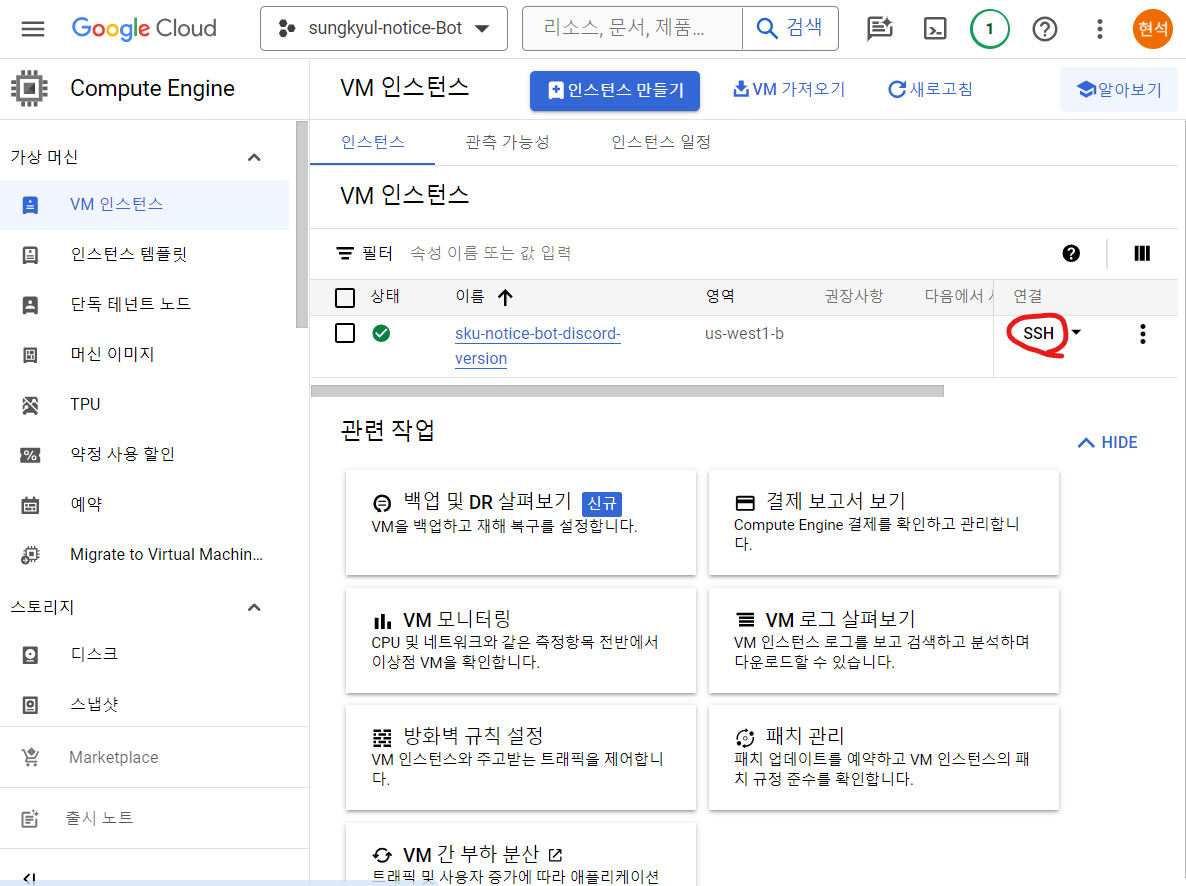Open the user account avatar
This screenshot has height=886, width=1186.
[x=1152, y=29]
